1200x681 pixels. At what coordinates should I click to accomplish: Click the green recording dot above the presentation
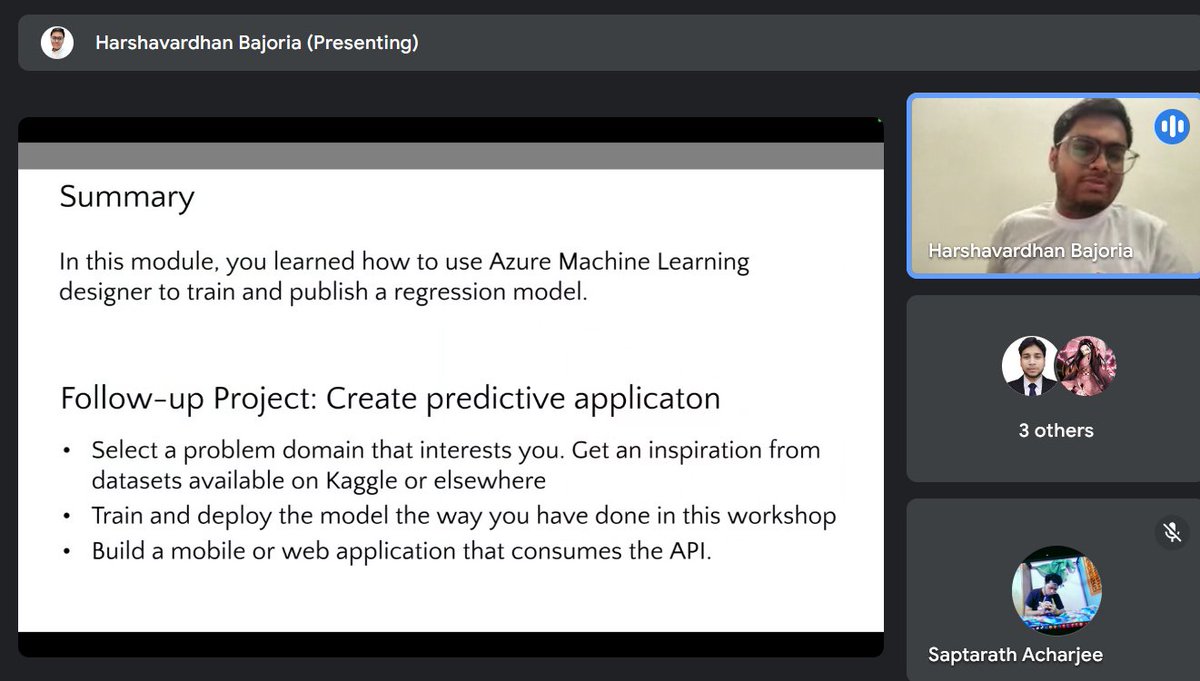tap(878, 119)
